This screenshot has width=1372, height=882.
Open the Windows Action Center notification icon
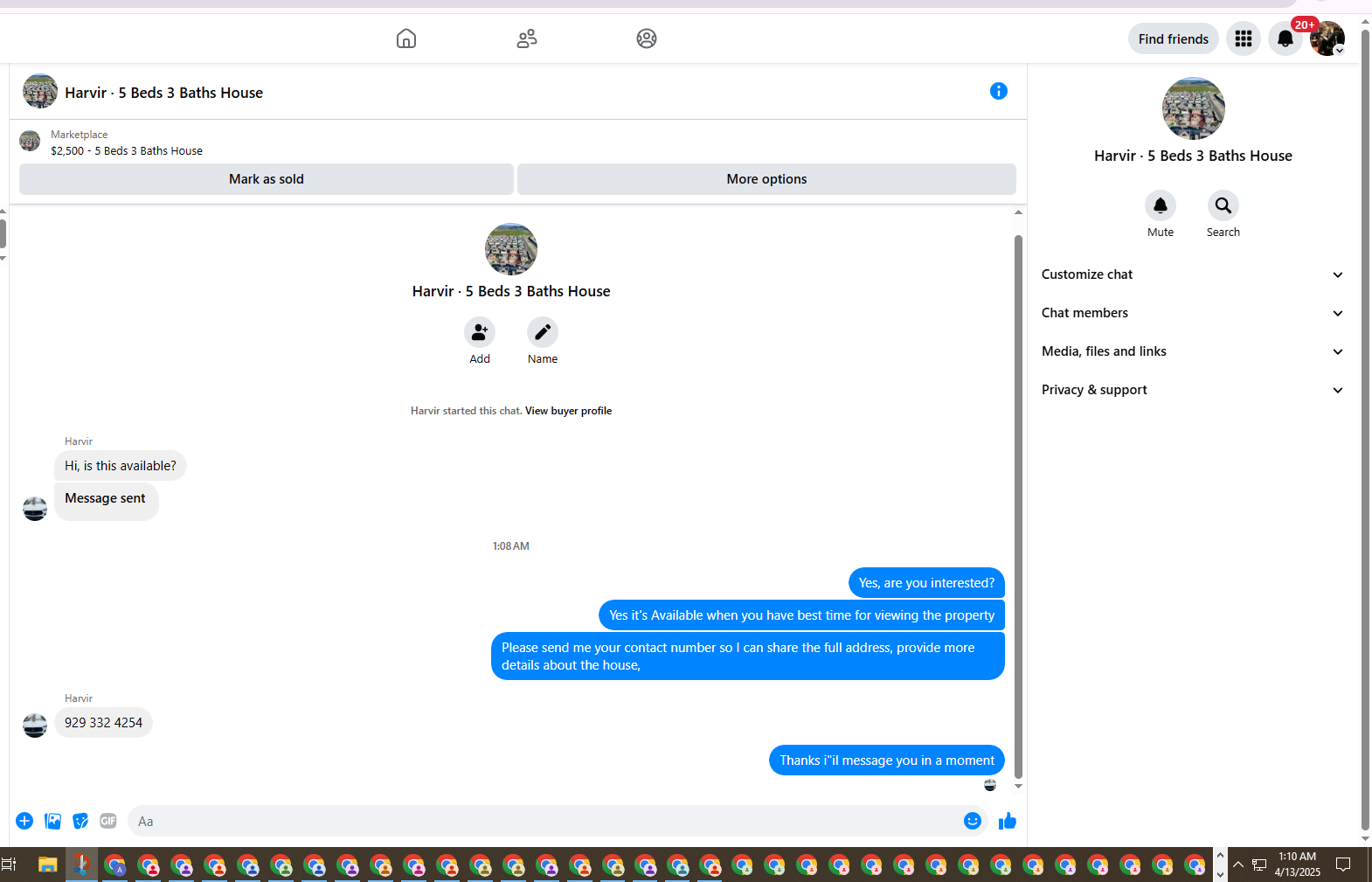point(1344,865)
